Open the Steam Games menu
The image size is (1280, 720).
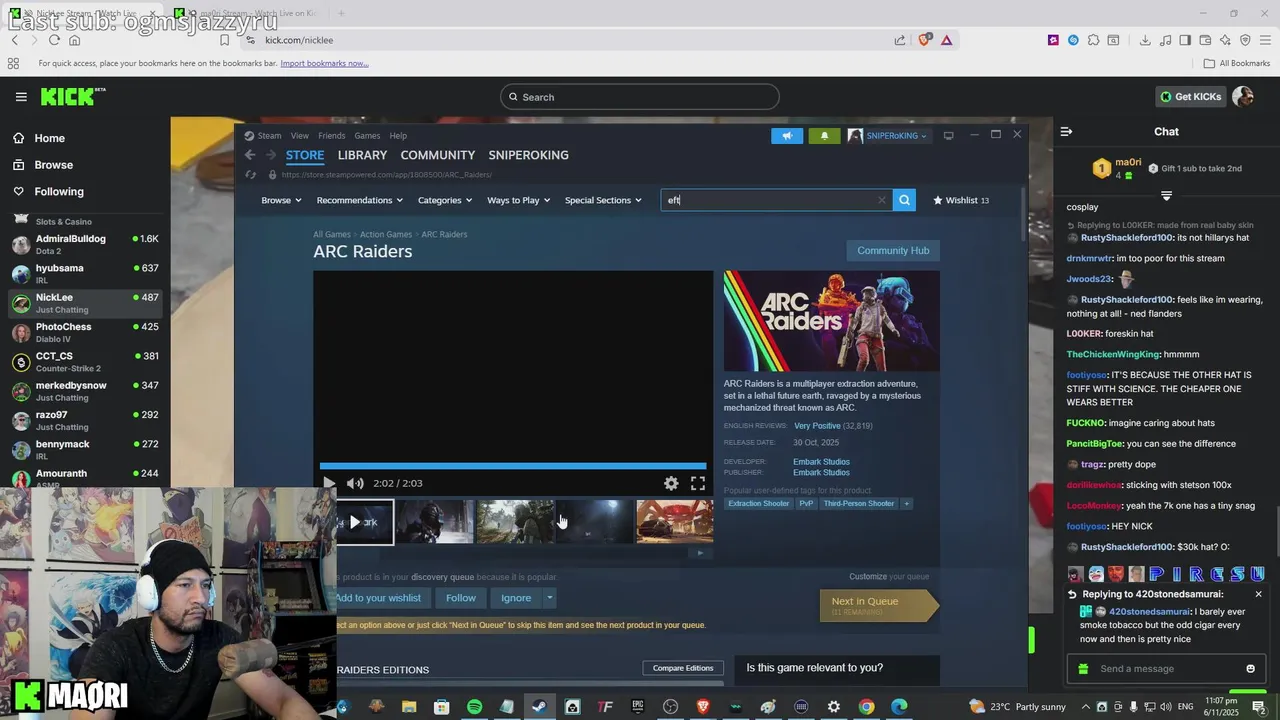pos(367,136)
